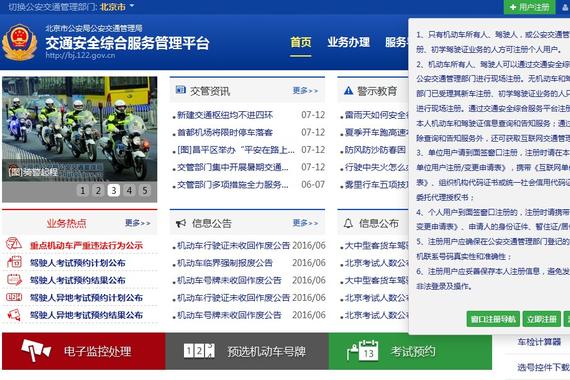
Task: Open 驾驶人考试预约计划公布 link
Action: [x=77, y=263]
